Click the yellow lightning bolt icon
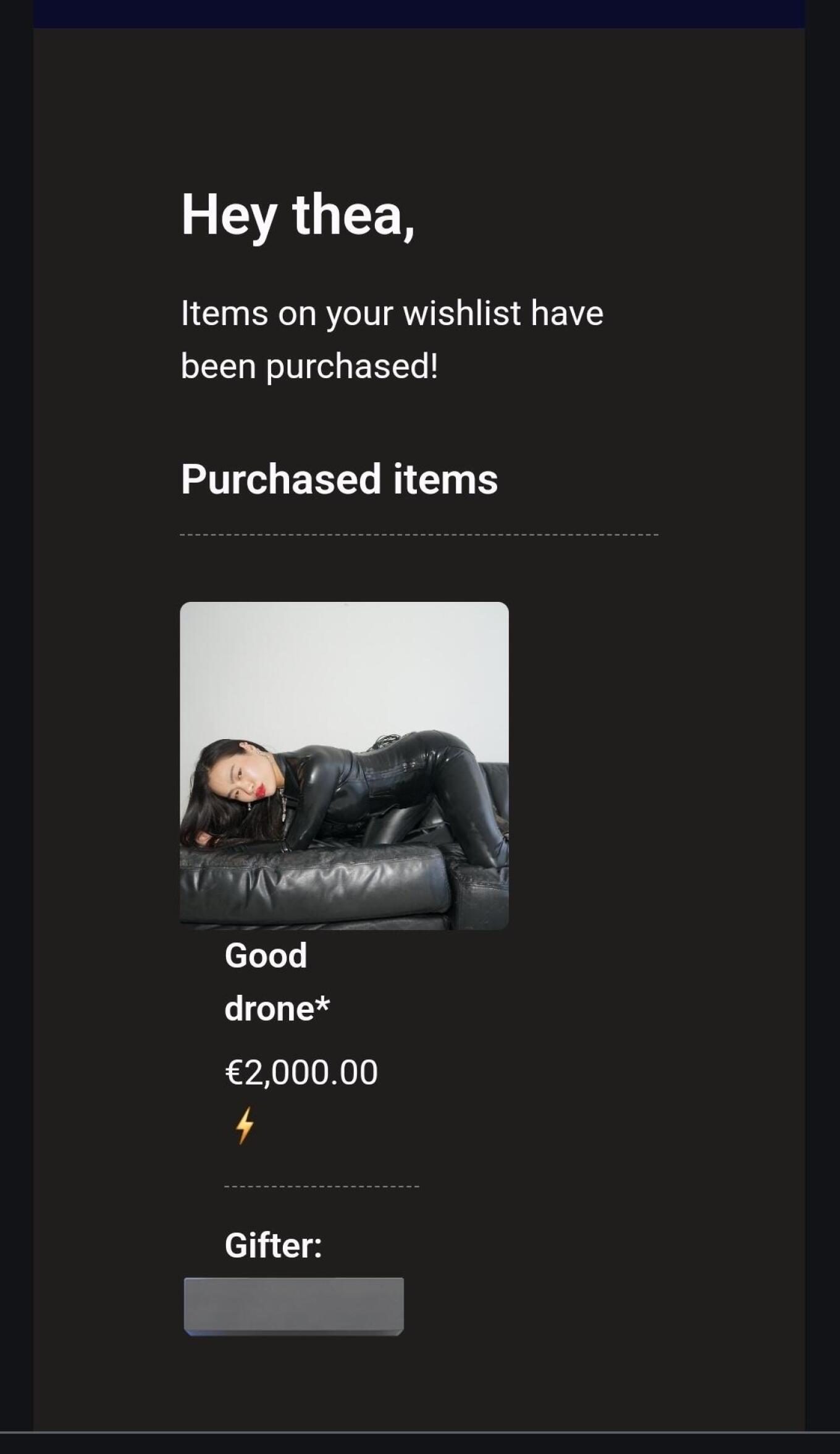The image size is (840, 1454). (x=245, y=1125)
